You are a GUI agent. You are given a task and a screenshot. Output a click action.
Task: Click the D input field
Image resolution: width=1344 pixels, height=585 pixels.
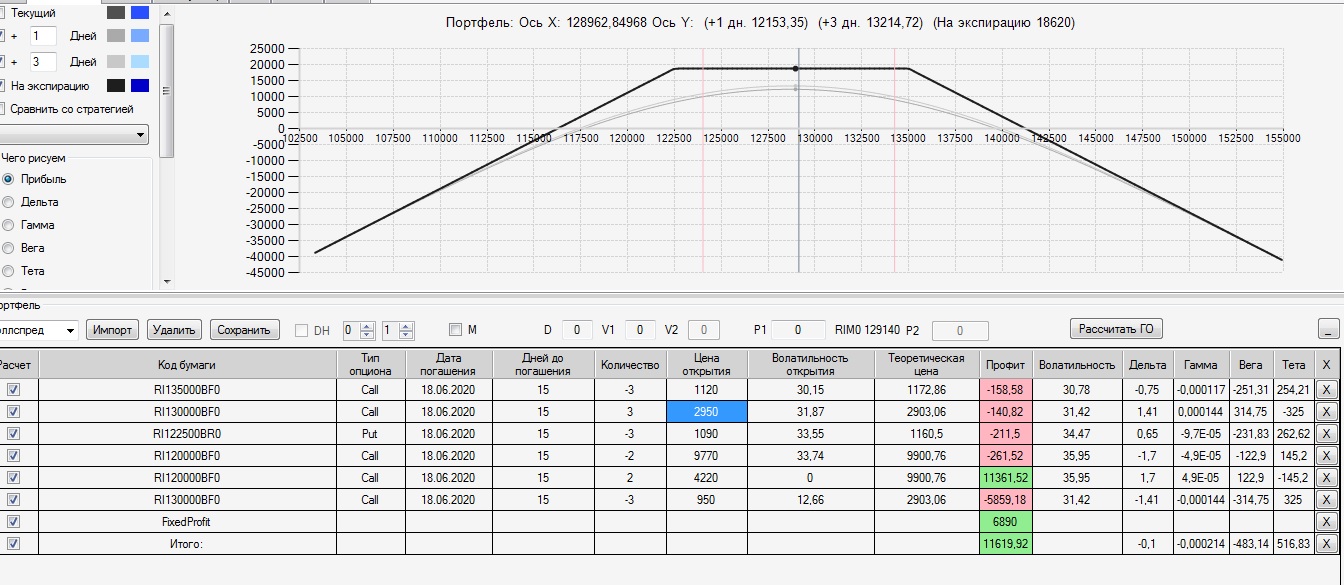(577, 329)
